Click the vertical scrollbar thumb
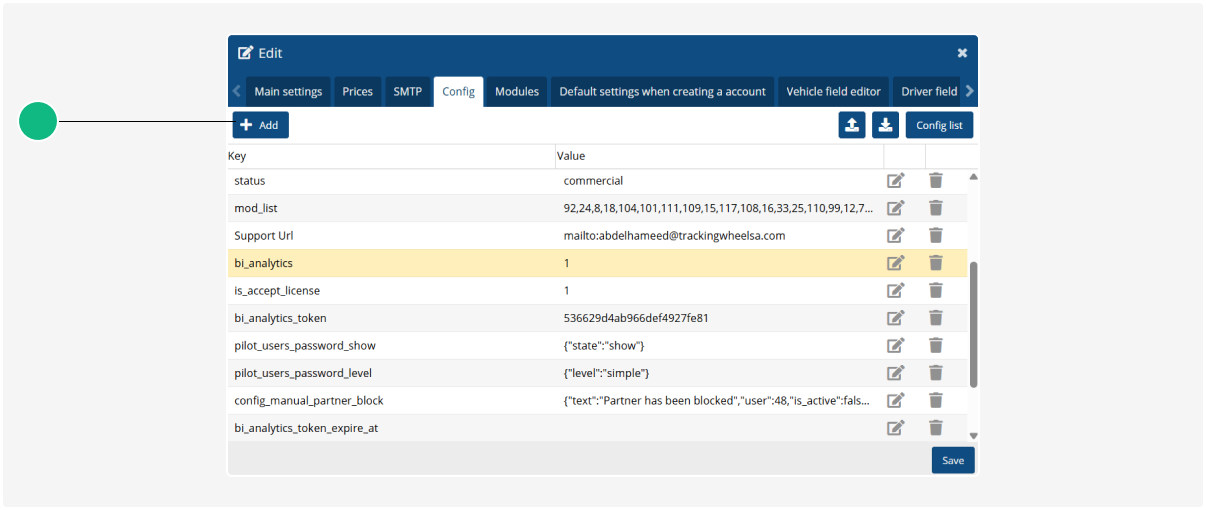Screen dimensions: 1206x510 click(x=974, y=325)
